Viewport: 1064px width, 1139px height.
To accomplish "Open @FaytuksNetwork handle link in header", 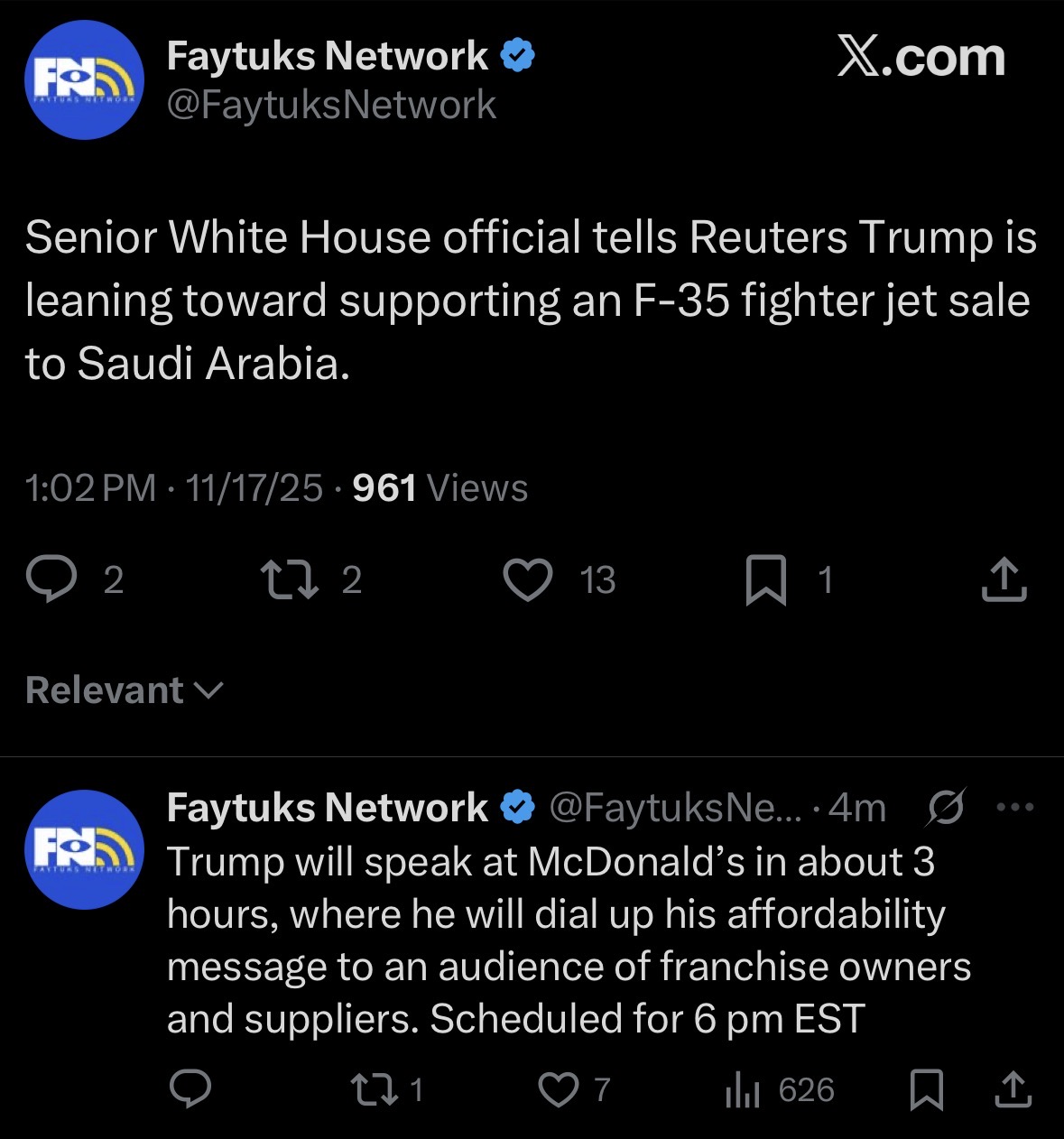I will coord(331,105).
